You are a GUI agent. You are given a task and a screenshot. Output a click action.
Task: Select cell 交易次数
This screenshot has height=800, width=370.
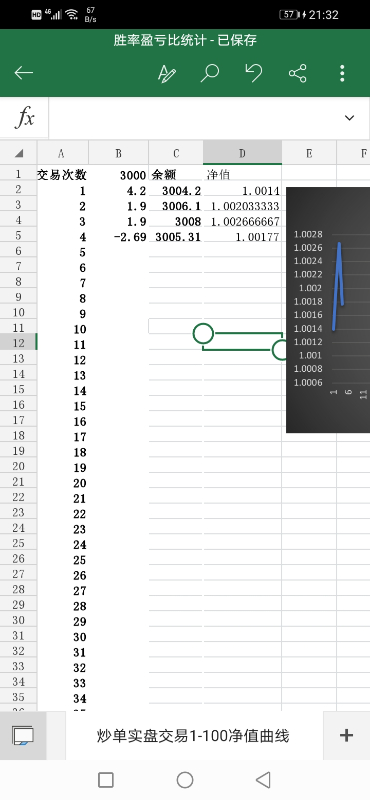click(62, 175)
